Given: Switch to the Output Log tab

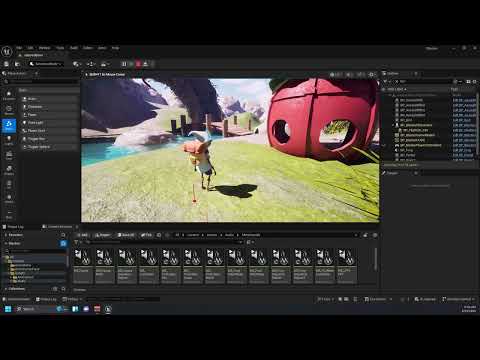Looking at the screenshot, I should (13, 227).
